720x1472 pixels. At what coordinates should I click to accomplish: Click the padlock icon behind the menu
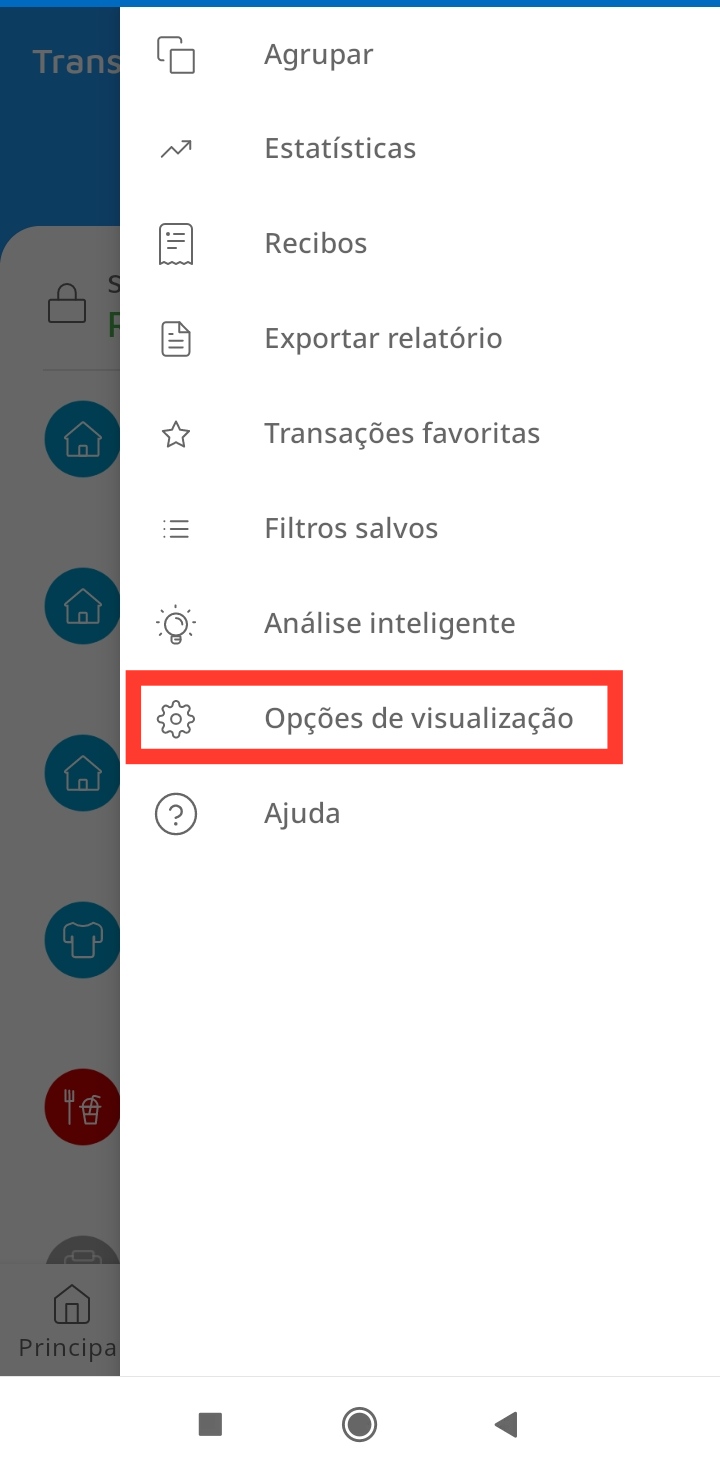pyautogui.click(x=67, y=304)
